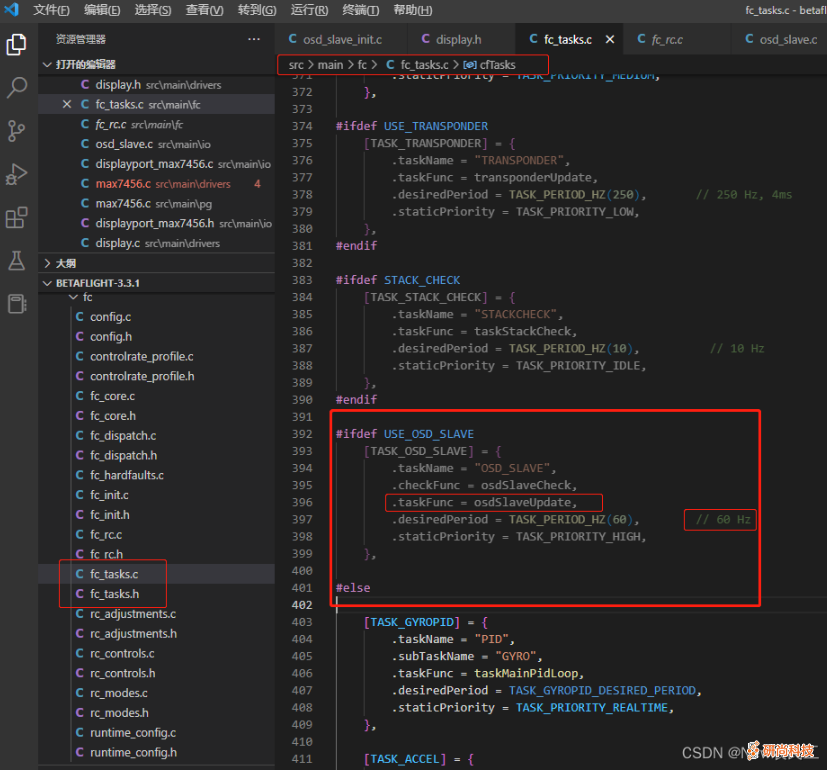The height and width of the screenshot is (770, 827).
Task: Open fc_init.c from file tree
Action: [x=109, y=495]
